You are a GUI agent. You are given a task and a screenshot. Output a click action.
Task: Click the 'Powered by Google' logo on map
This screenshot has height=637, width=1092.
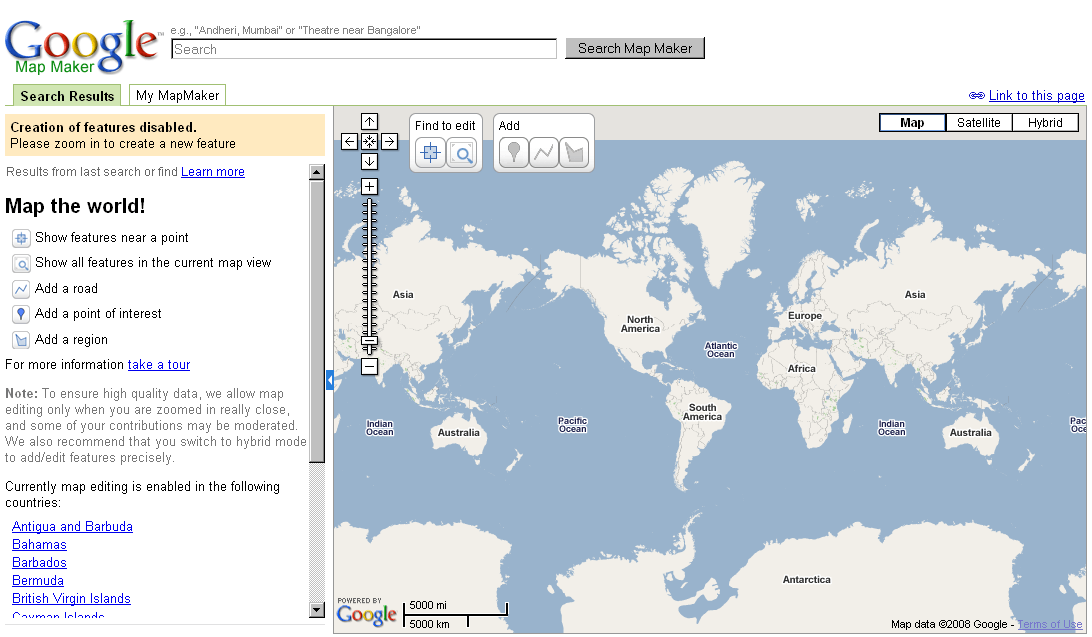[366, 612]
